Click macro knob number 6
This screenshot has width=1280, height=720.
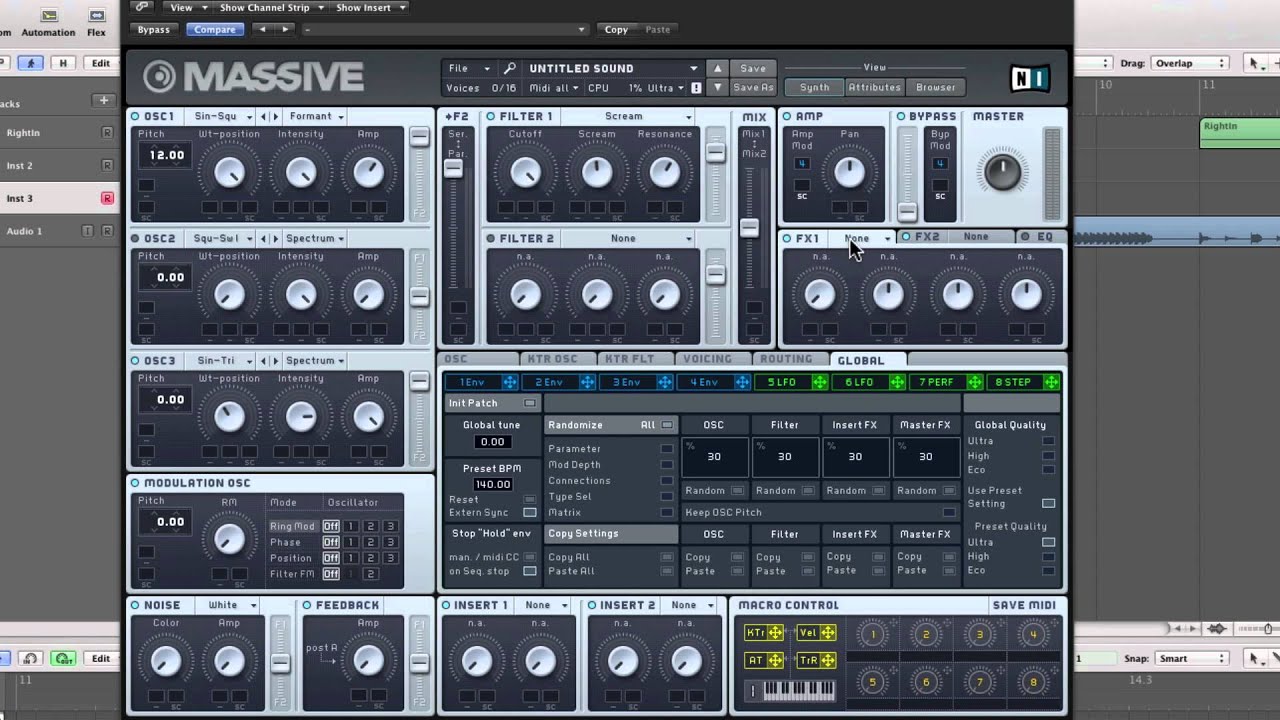point(926,682)
